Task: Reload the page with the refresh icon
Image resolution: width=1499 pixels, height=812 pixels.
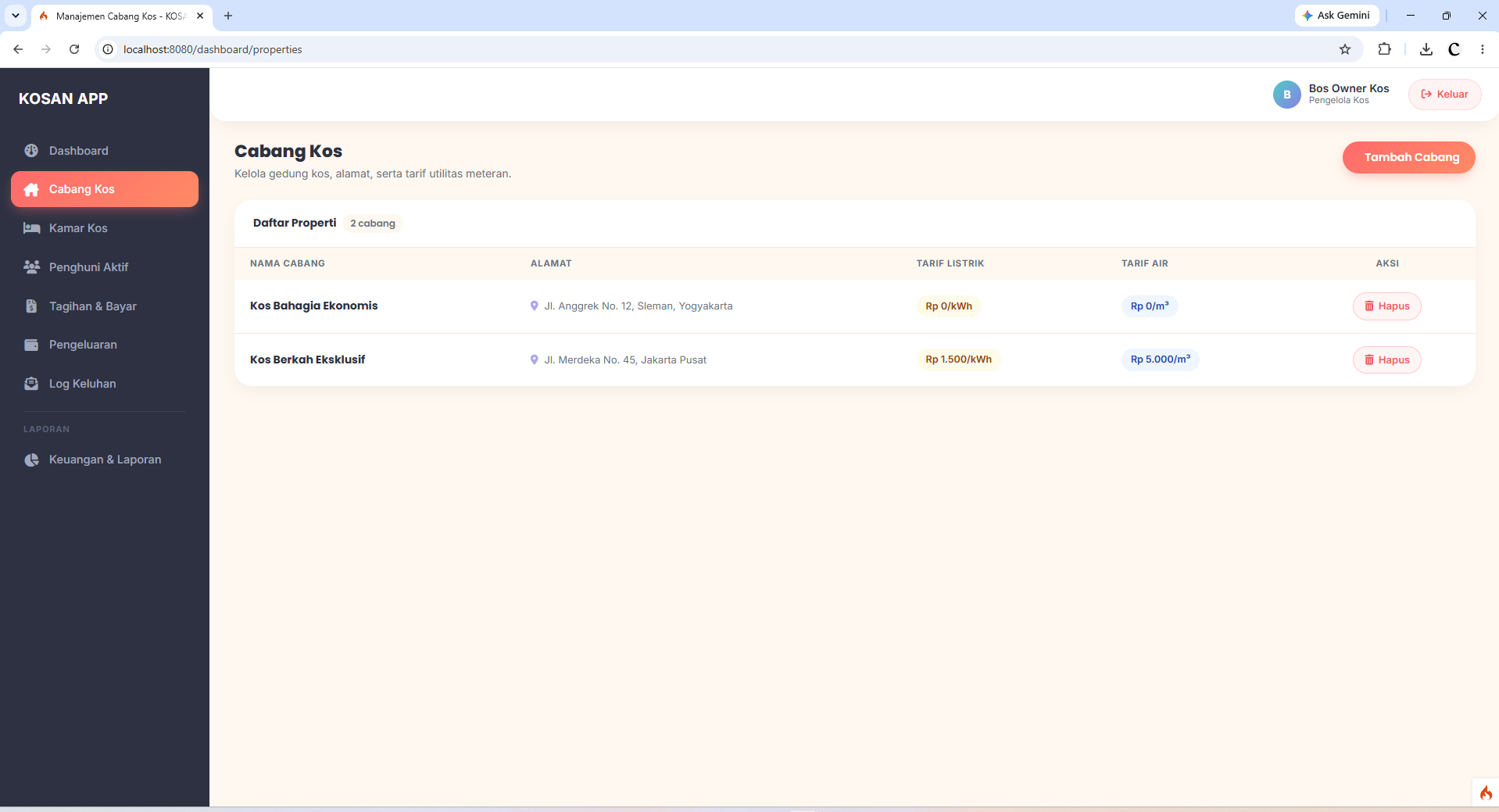Action: 74,49
